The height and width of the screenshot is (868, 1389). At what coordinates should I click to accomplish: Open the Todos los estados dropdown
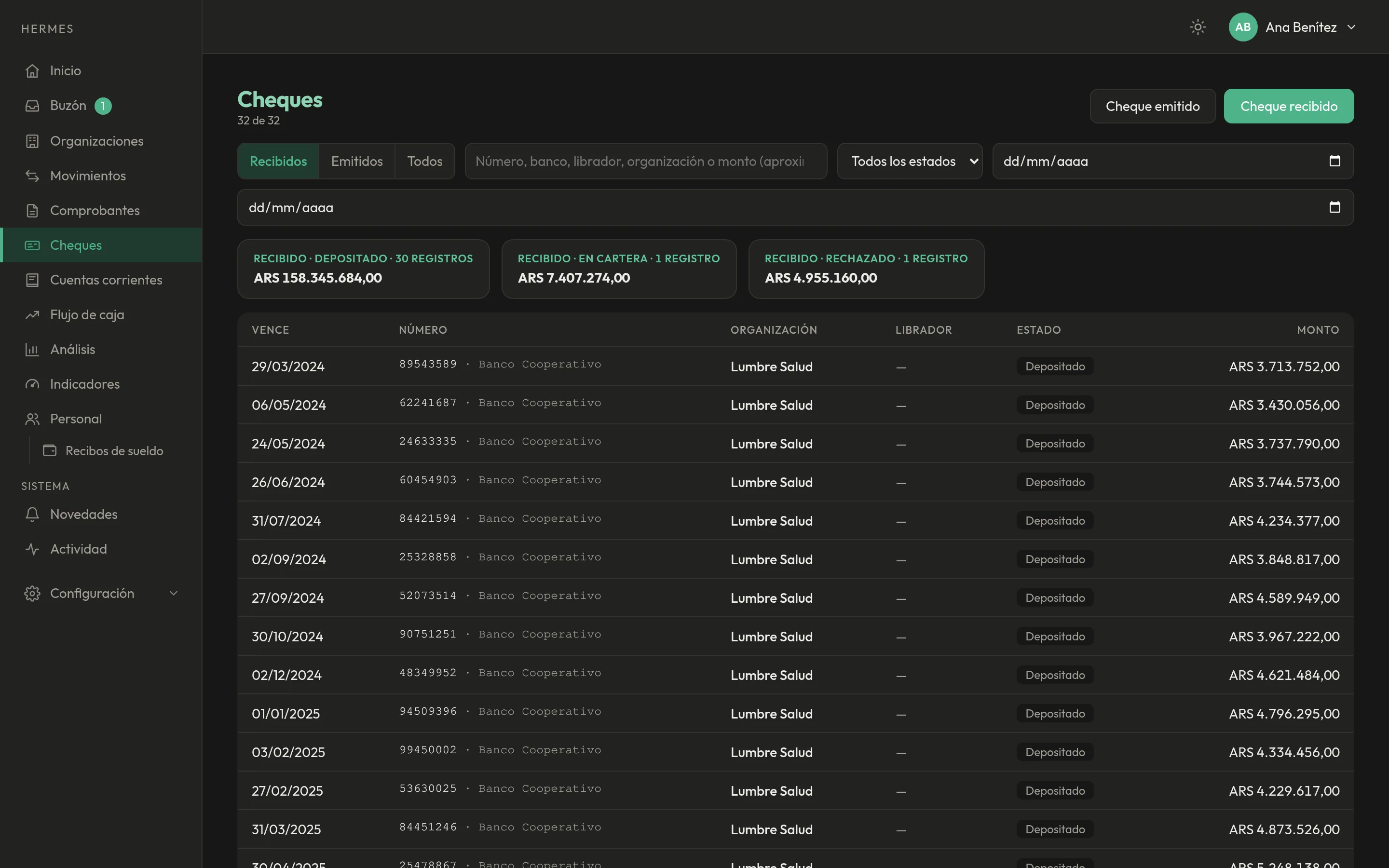pos(910,162)
